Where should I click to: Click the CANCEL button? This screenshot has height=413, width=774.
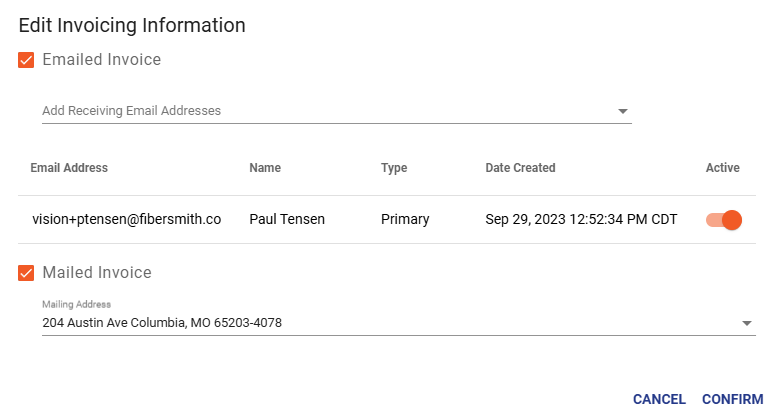[659, 399]
